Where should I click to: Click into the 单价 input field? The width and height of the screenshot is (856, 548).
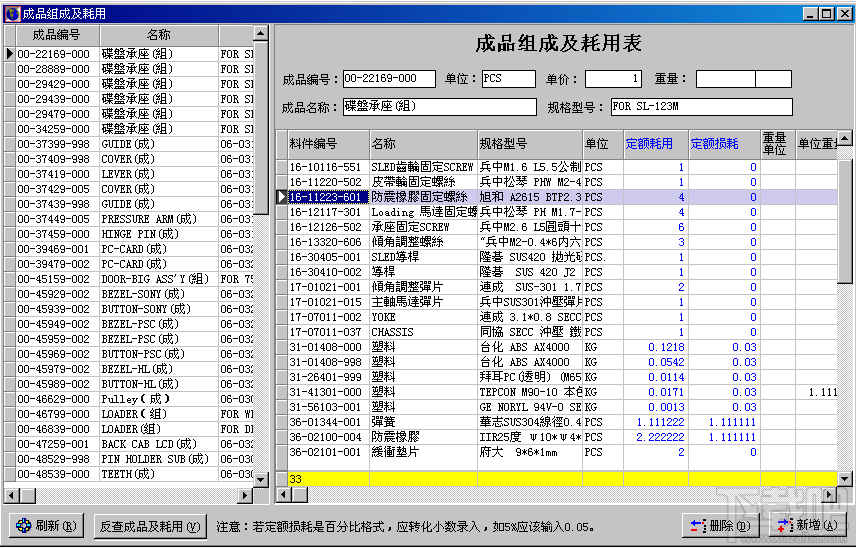[613, 79]
